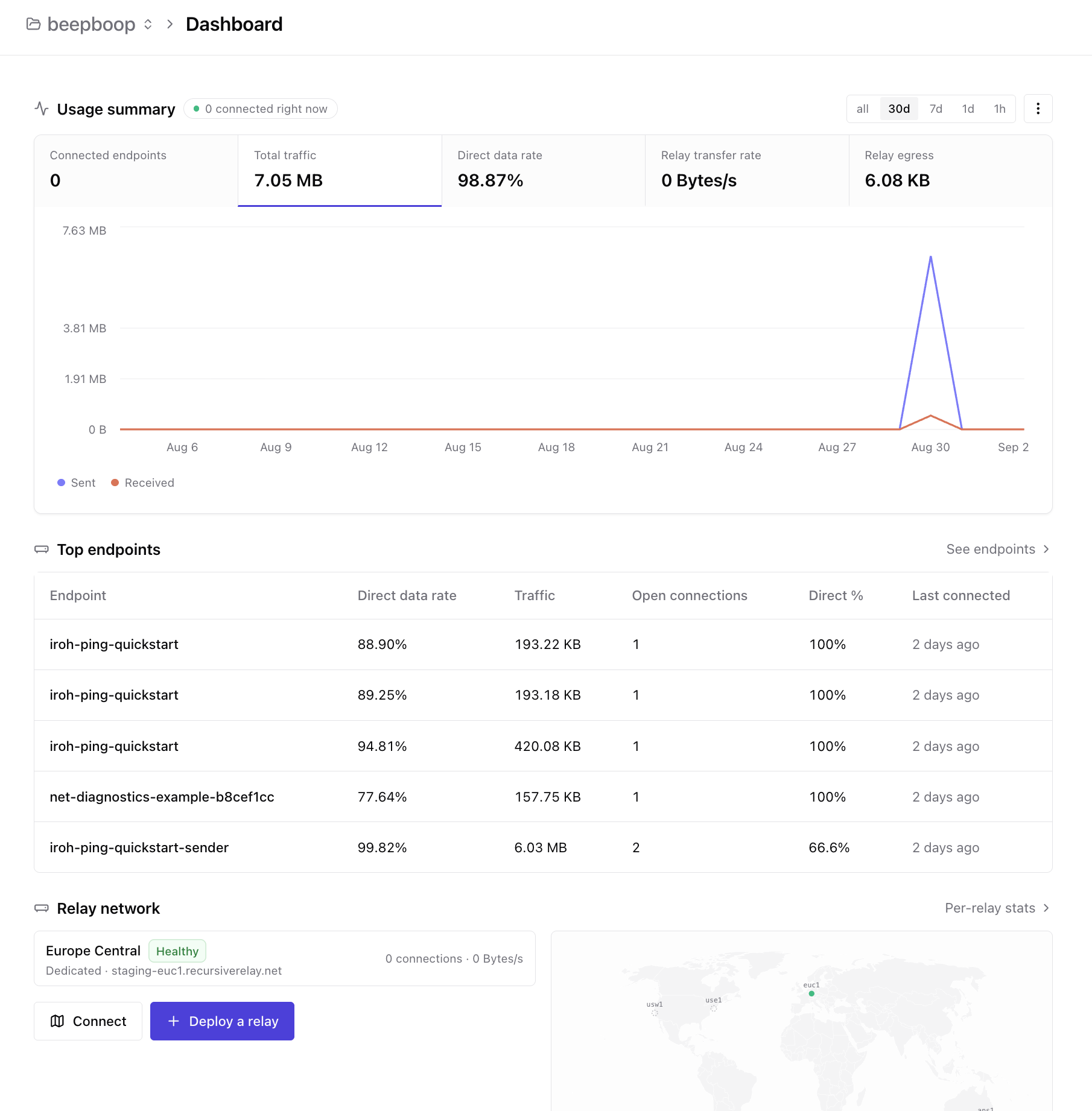Viewport: 1092px width, 1111px height.
Task: Click the Connect button
Action: (x=88, y=1021)
